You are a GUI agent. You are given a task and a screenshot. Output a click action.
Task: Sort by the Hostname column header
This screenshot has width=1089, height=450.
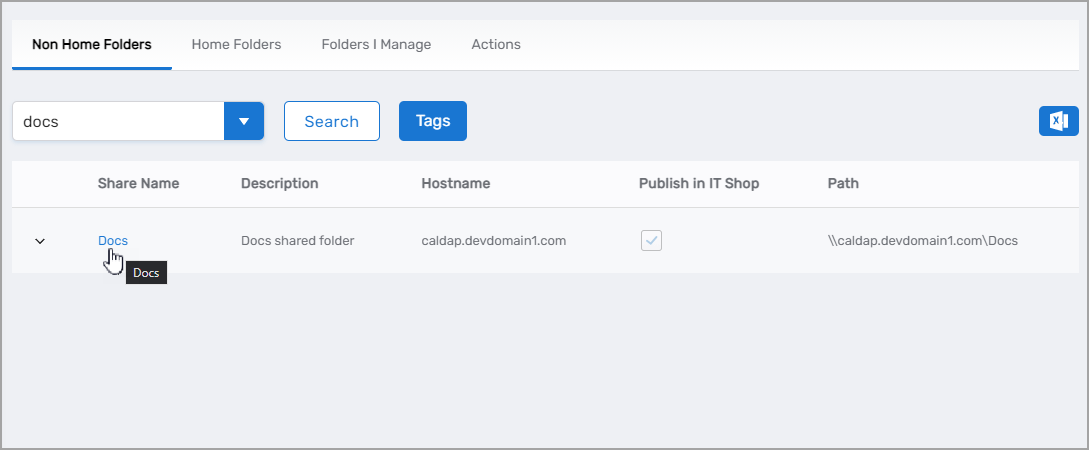click(x=455, y=184)
